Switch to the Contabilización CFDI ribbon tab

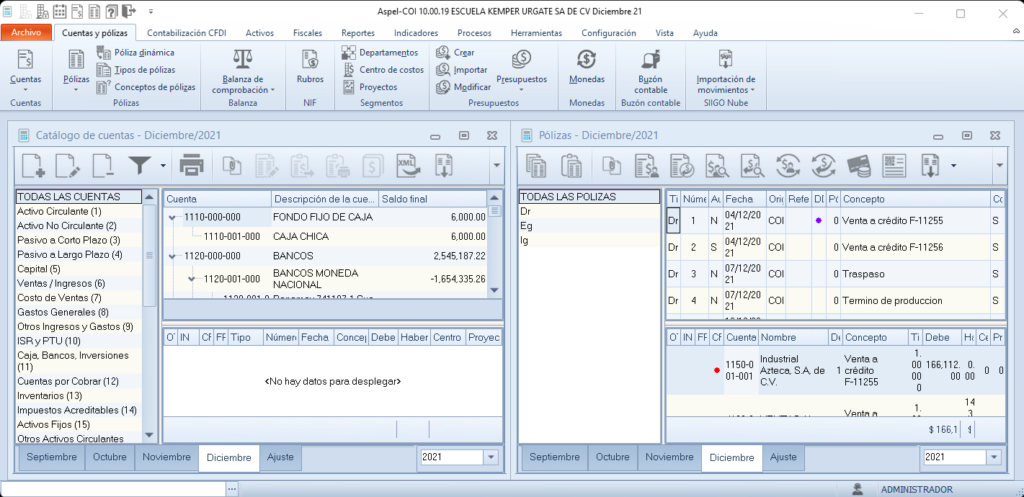(187, 32)
